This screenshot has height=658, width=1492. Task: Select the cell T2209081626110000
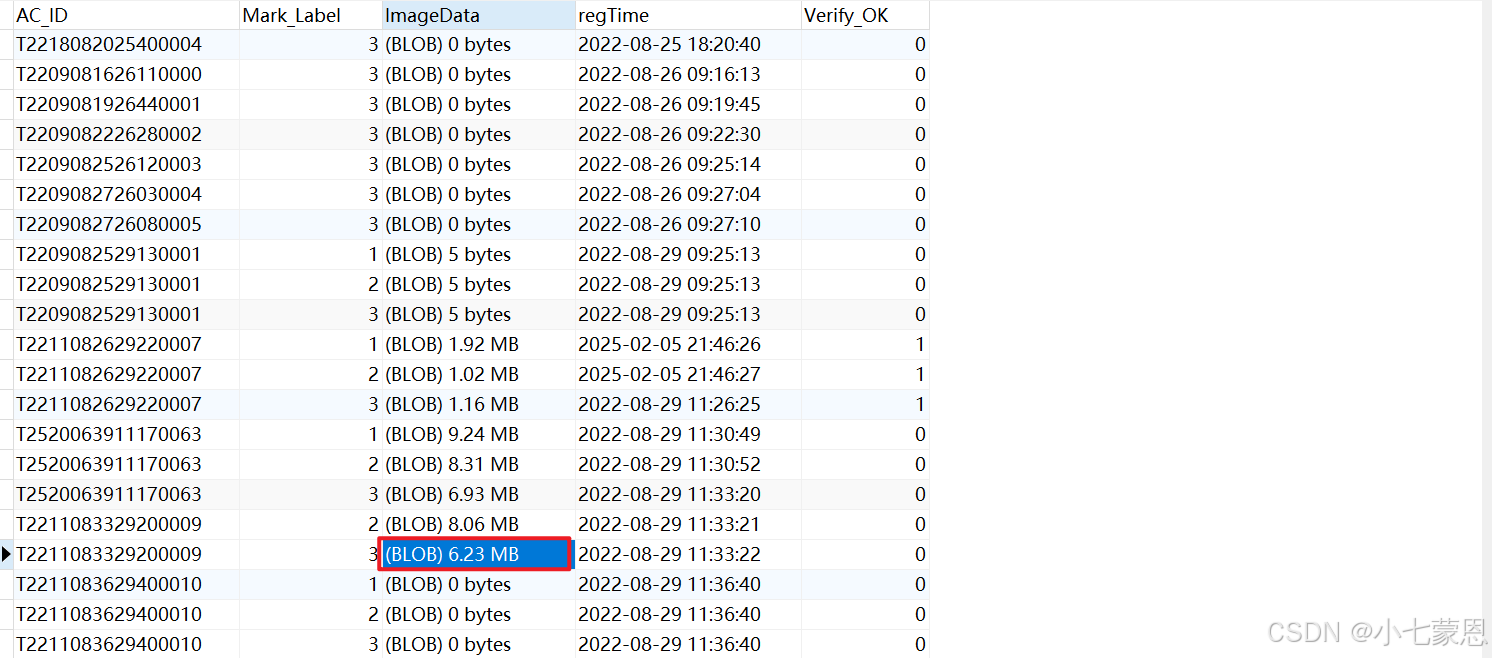coord(126,75)
